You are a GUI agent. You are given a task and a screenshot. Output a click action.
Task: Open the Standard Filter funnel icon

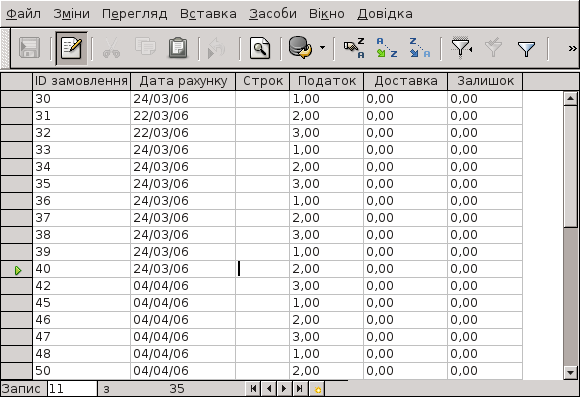[x=526, y=48]
